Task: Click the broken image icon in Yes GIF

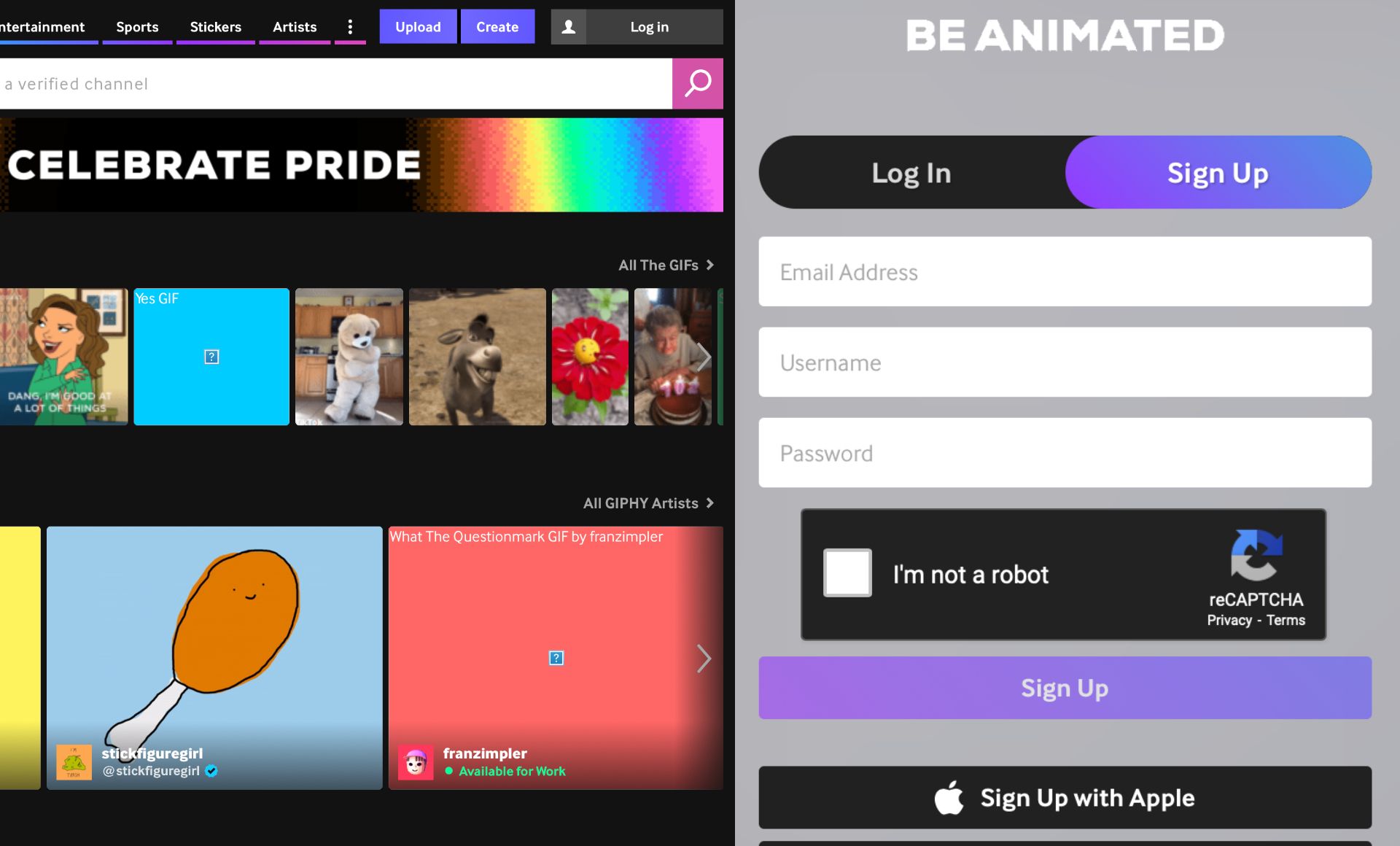Action: 211,357
